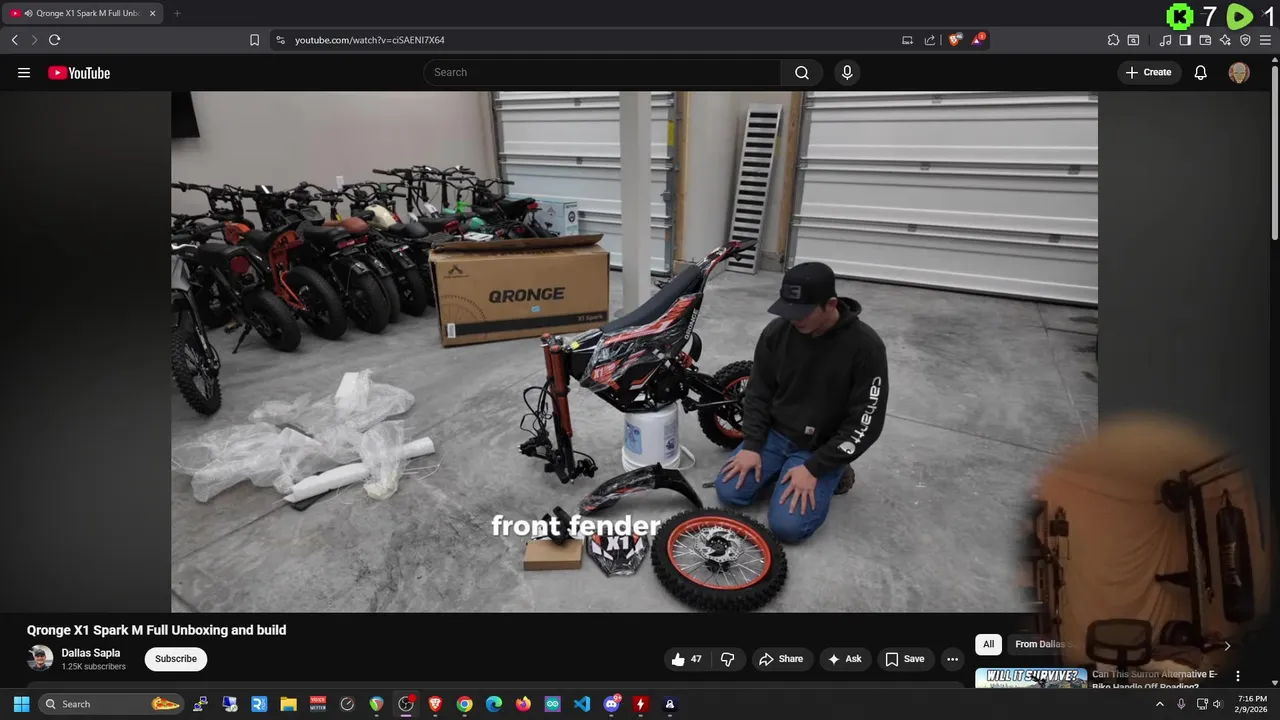Open Dallas Sapla channel avatar
The height and width of the screenshot is (720, 1280).
[40, 659]
